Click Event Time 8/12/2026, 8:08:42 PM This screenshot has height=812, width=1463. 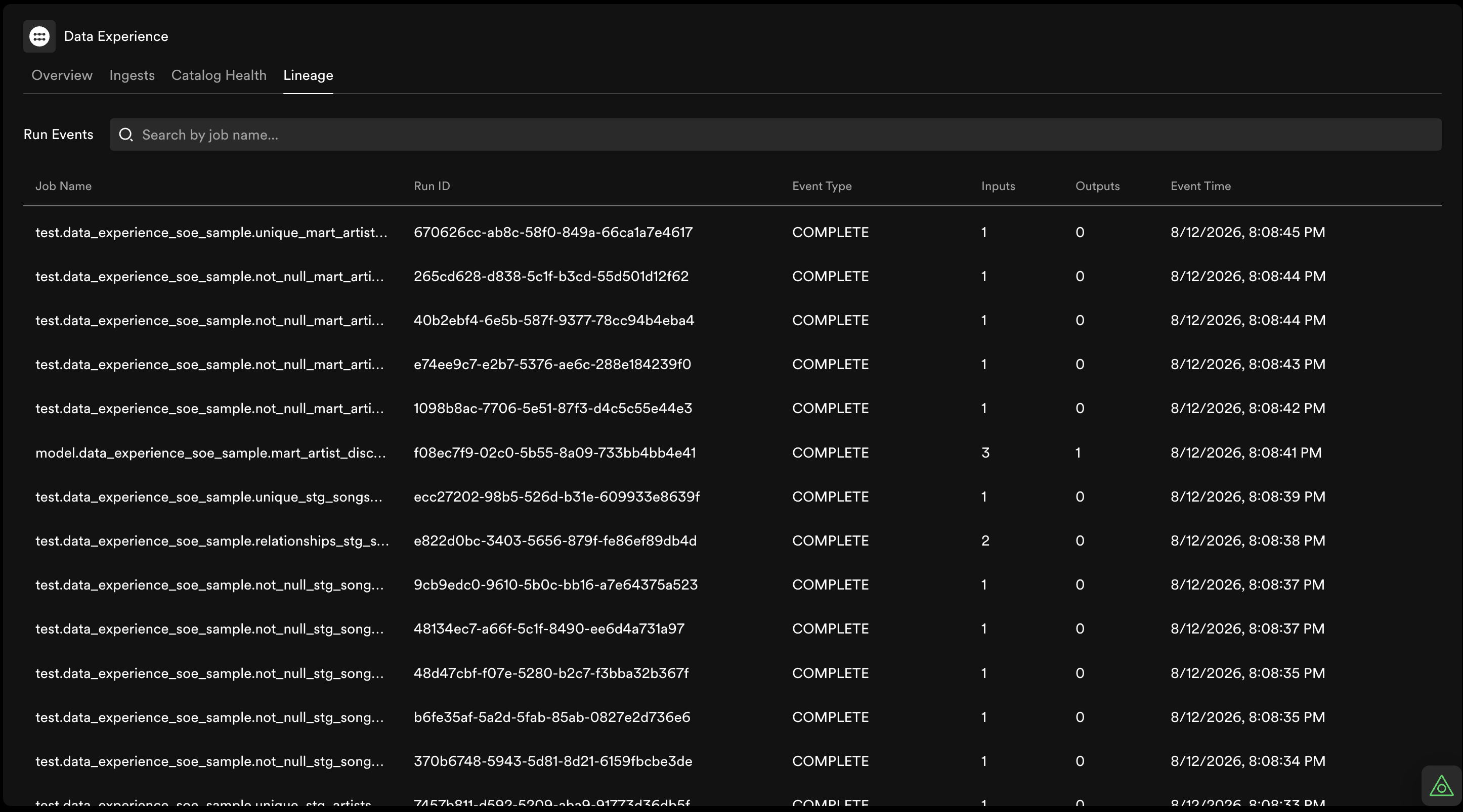tap(1248, 409)
